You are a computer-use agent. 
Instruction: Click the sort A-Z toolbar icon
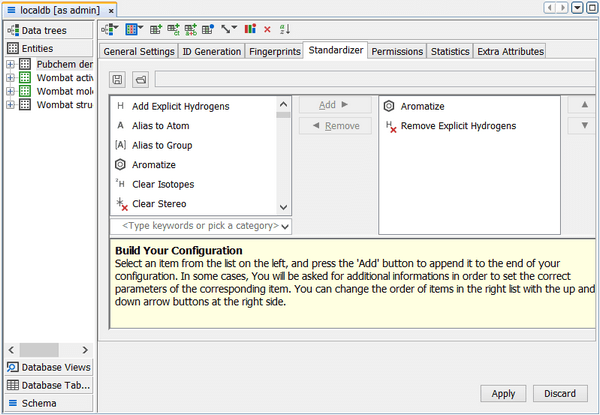coord(283,29)
